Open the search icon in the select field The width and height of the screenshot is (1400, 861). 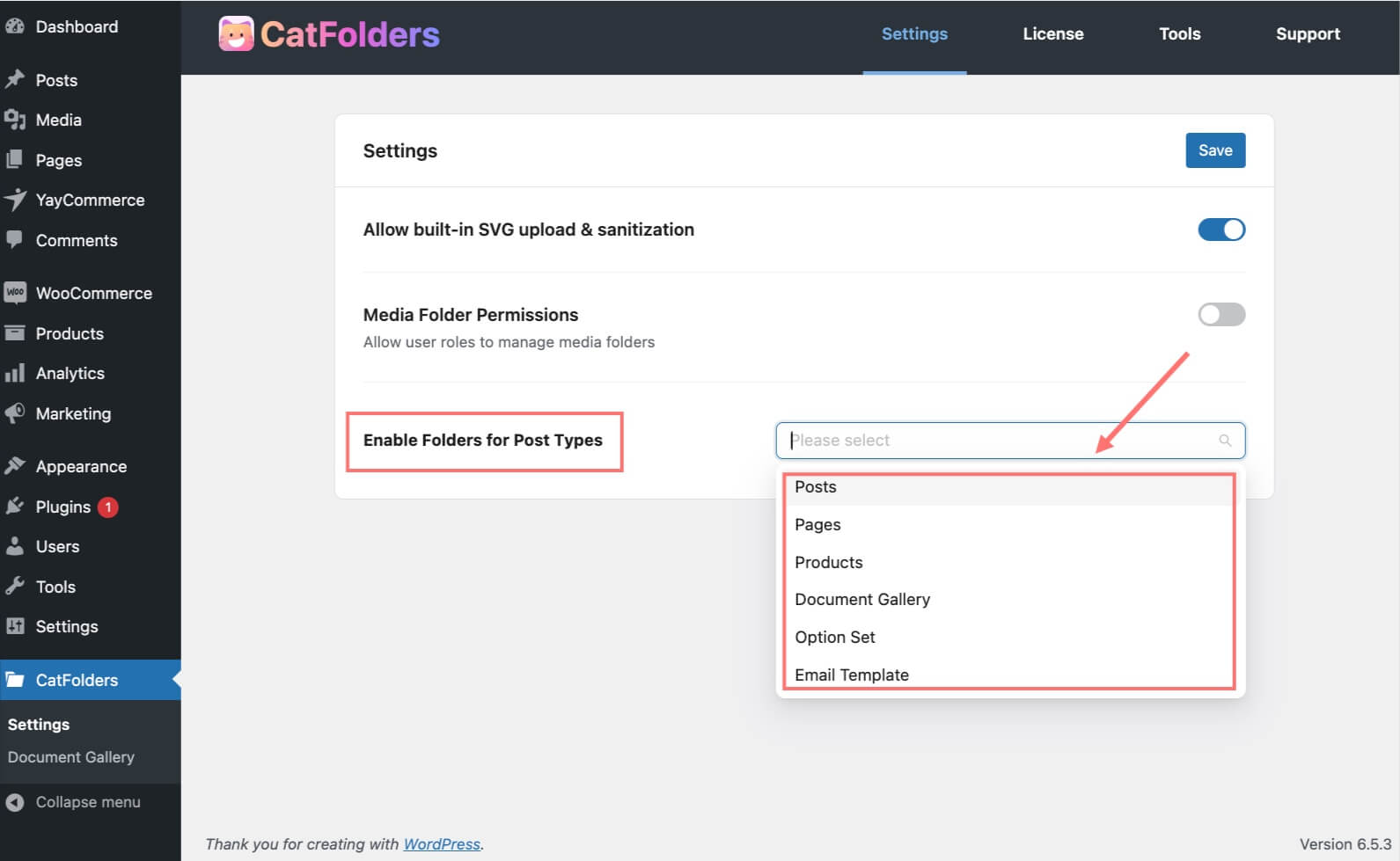[x=1225, y=440]
